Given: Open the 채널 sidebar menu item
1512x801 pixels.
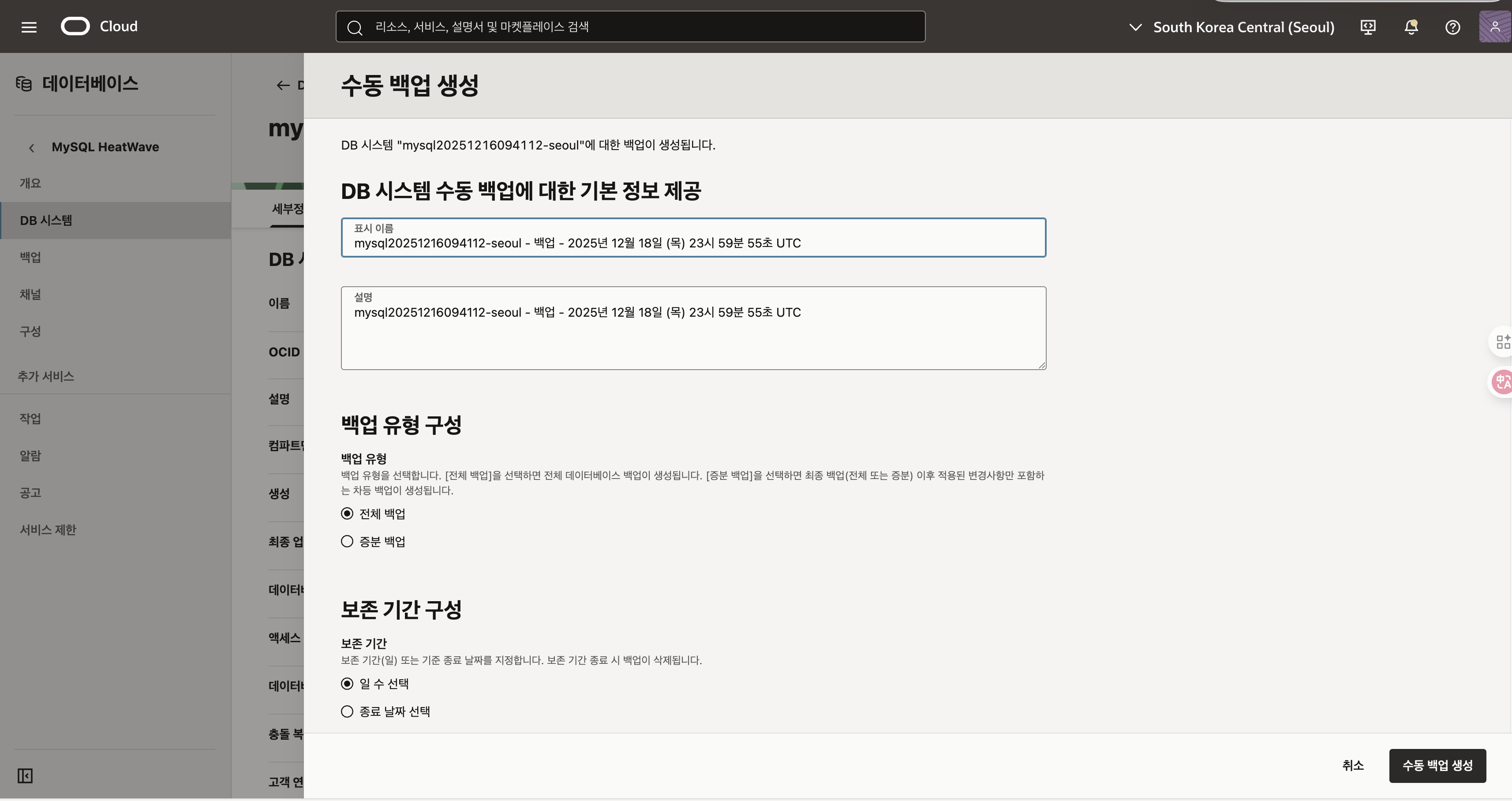Looking at the screenshot, I should click(x=30, y=294).
